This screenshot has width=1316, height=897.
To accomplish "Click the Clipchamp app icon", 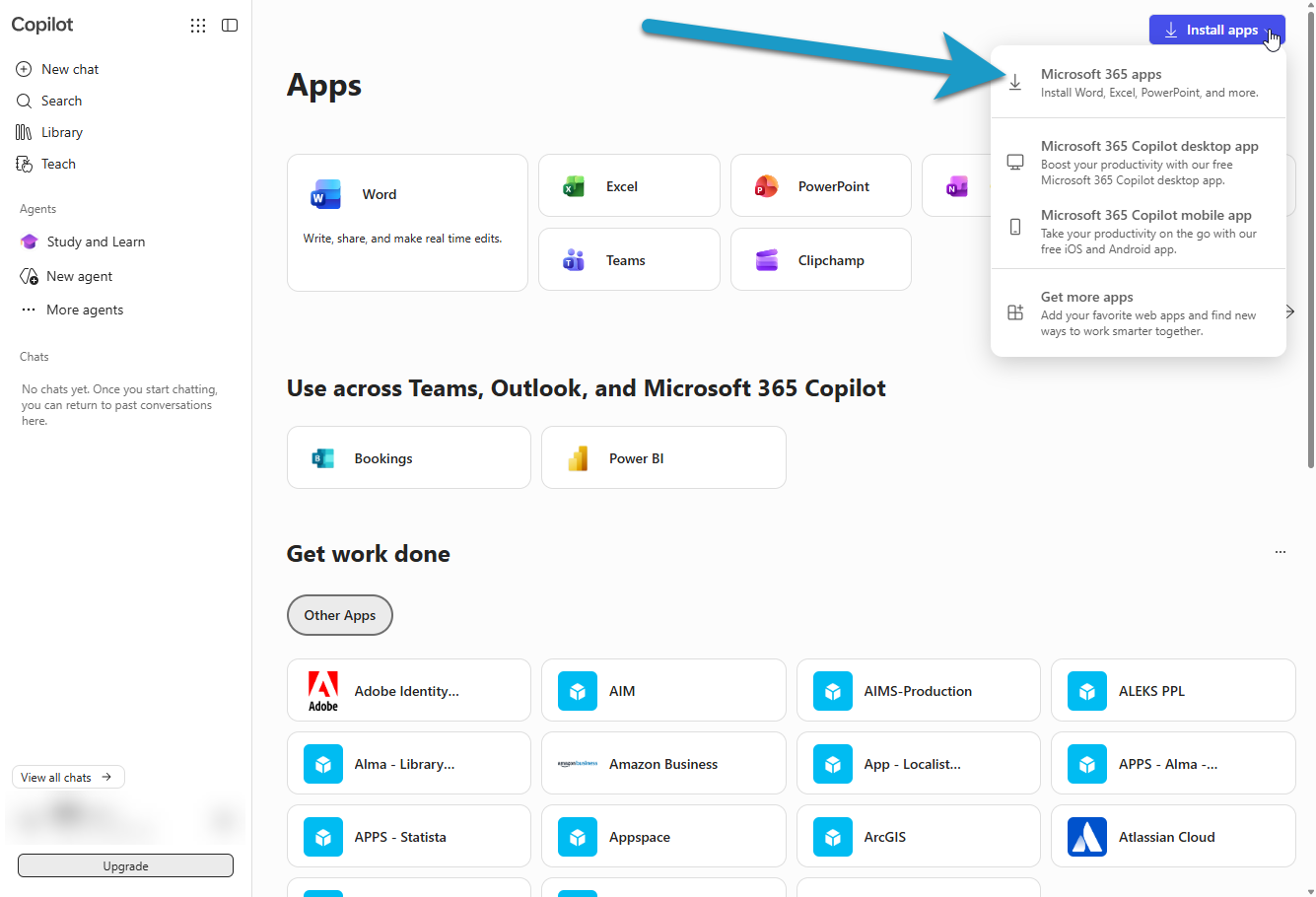I will [x=766, y=260].
